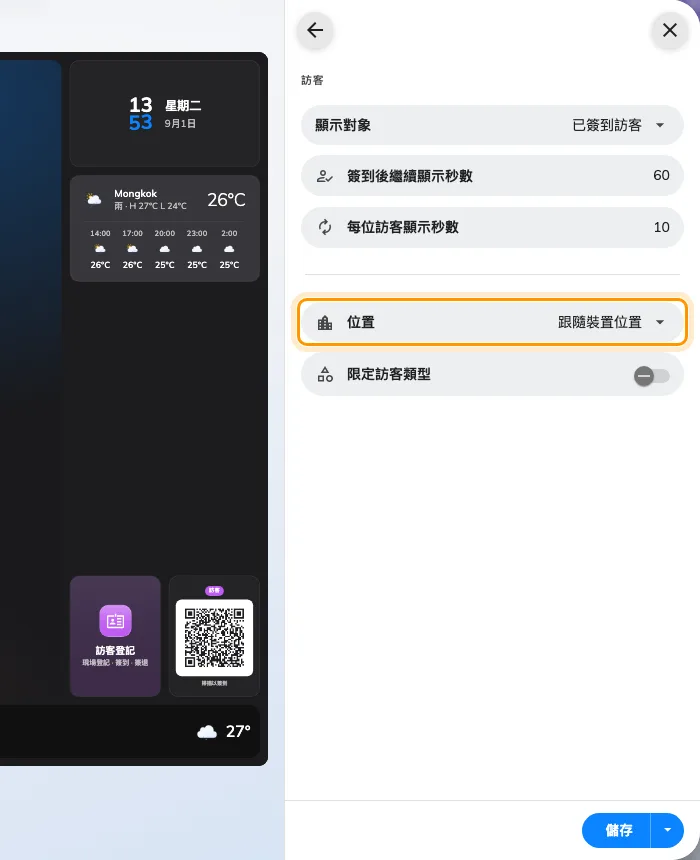
Task: Click the rotate icon beside 每位訪客顯示秒數
Action: tap(325, 227)
